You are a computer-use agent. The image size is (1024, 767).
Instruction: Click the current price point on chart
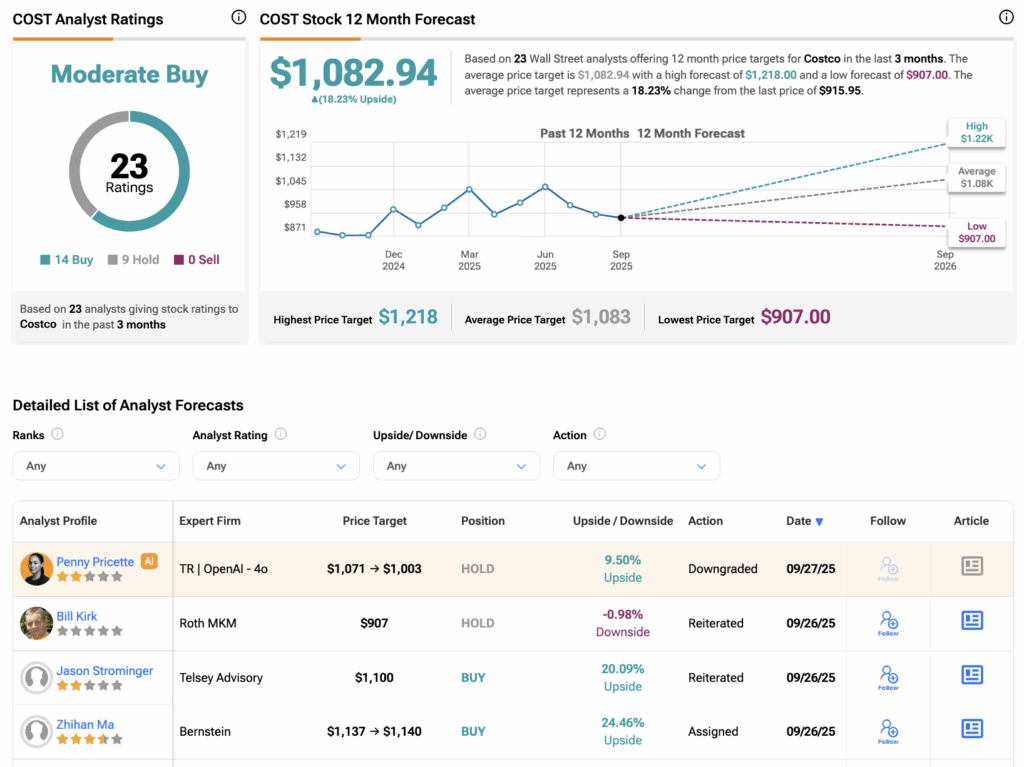tap(621, 218)
